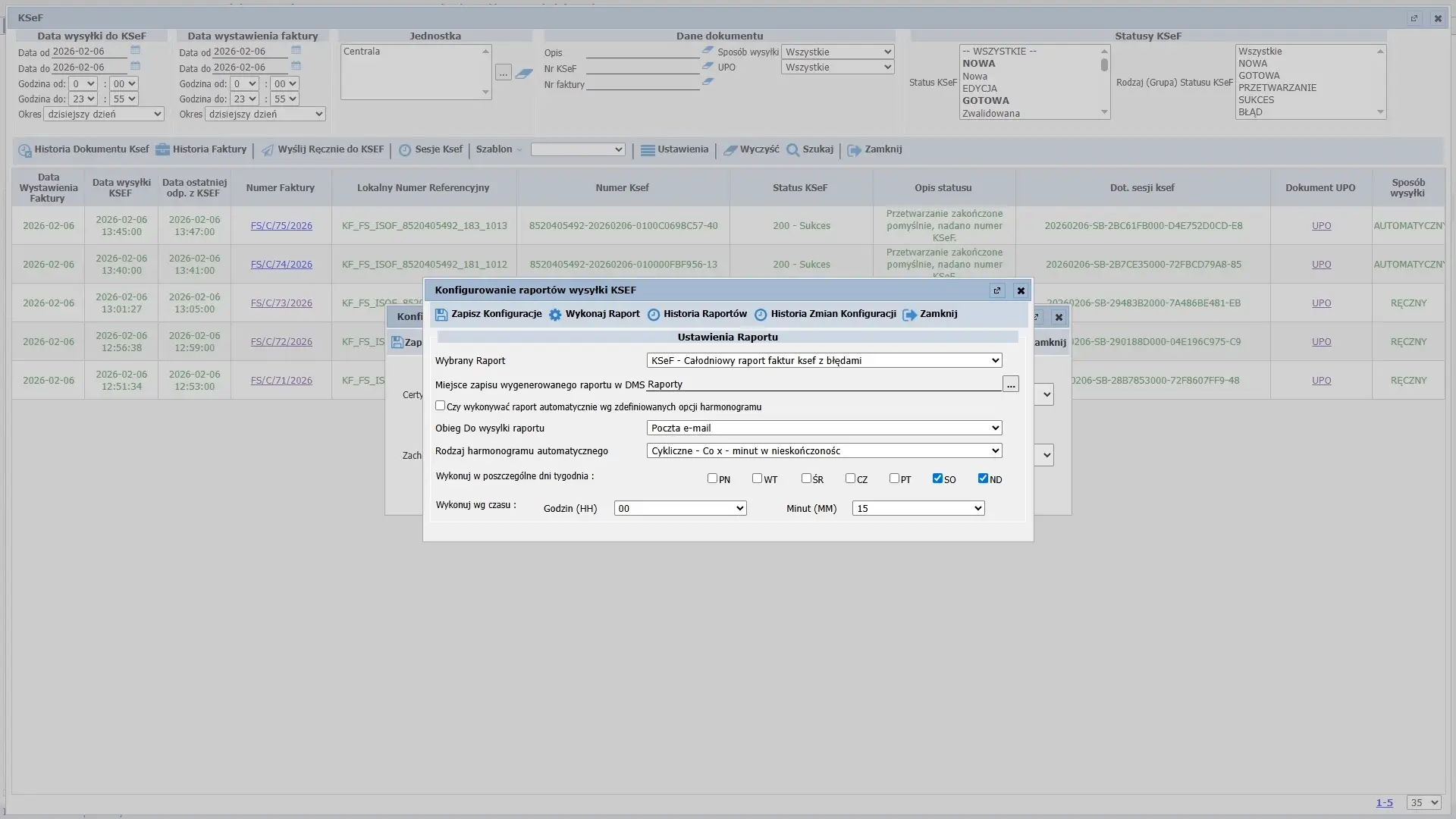
Task: Click Szukaj magnifier icon in toolbar
Action: 793,150
